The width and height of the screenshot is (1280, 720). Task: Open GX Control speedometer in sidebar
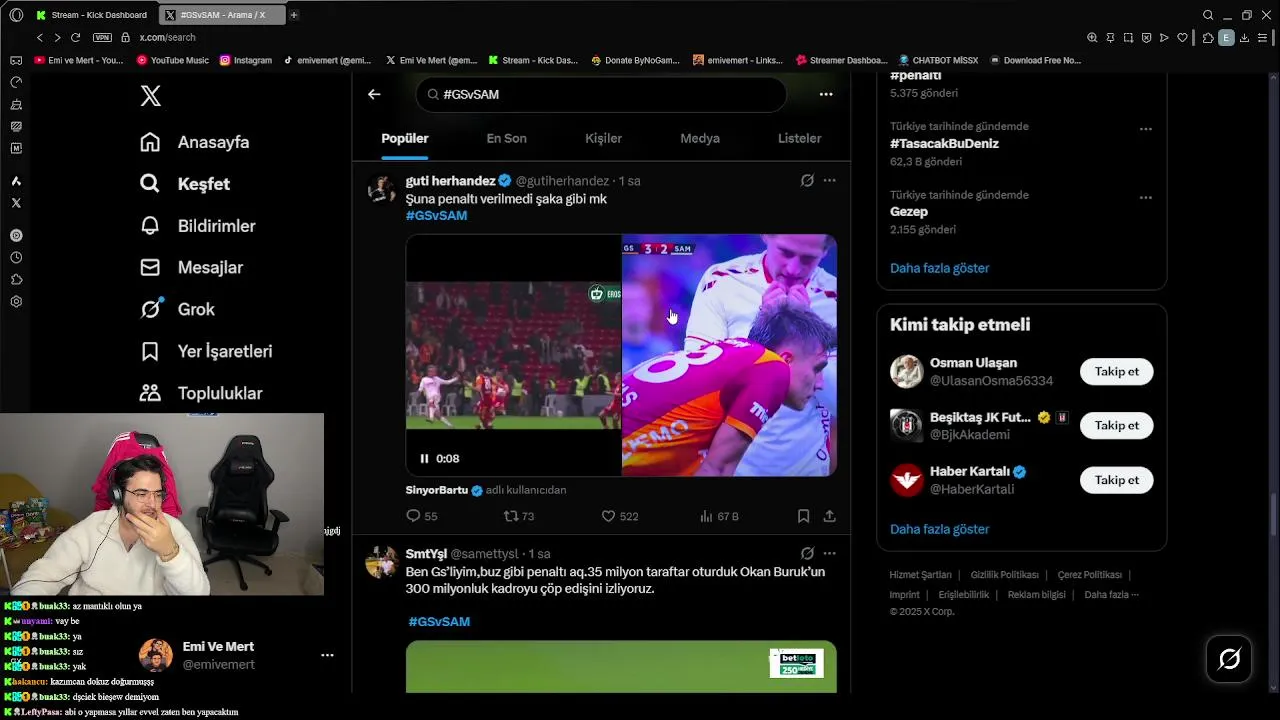(x=16, y=82)
